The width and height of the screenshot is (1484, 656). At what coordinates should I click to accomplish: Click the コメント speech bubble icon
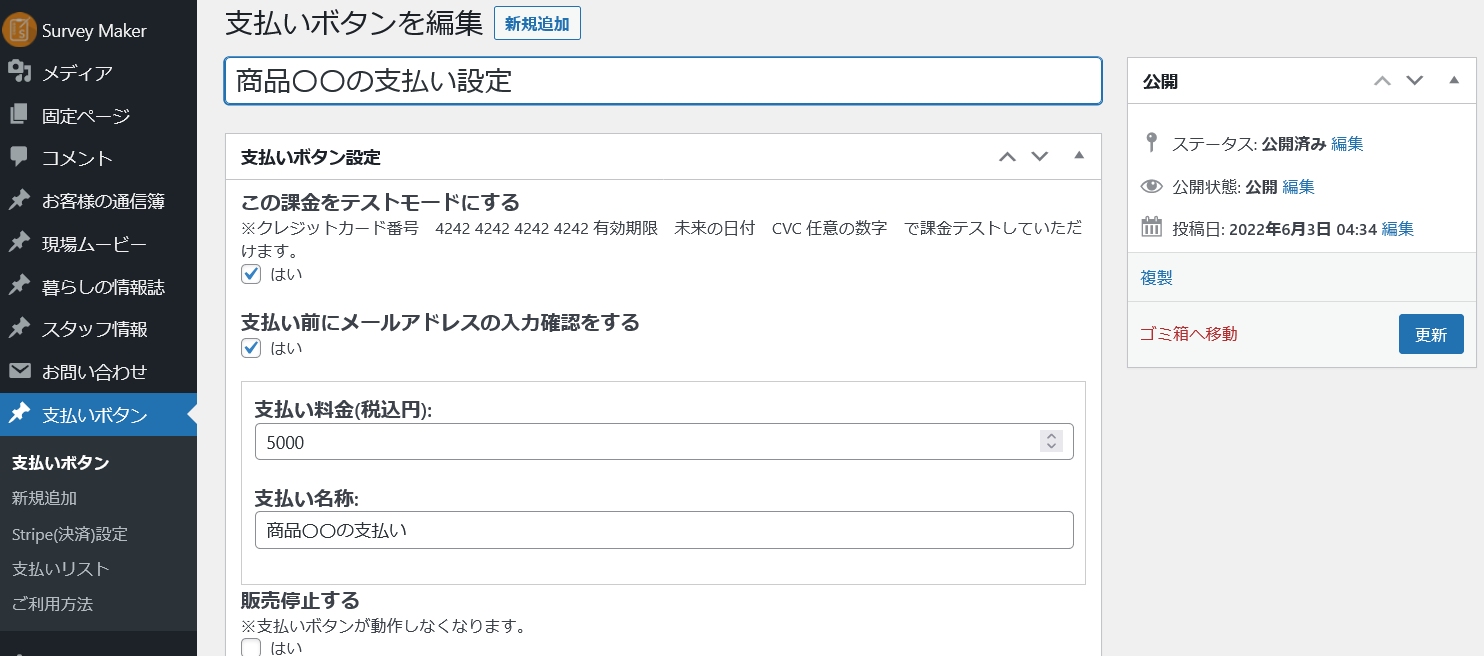coord(19,158)
